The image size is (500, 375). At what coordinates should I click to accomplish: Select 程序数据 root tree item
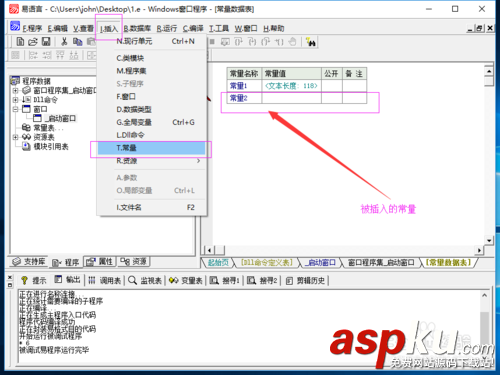[36, 81]
